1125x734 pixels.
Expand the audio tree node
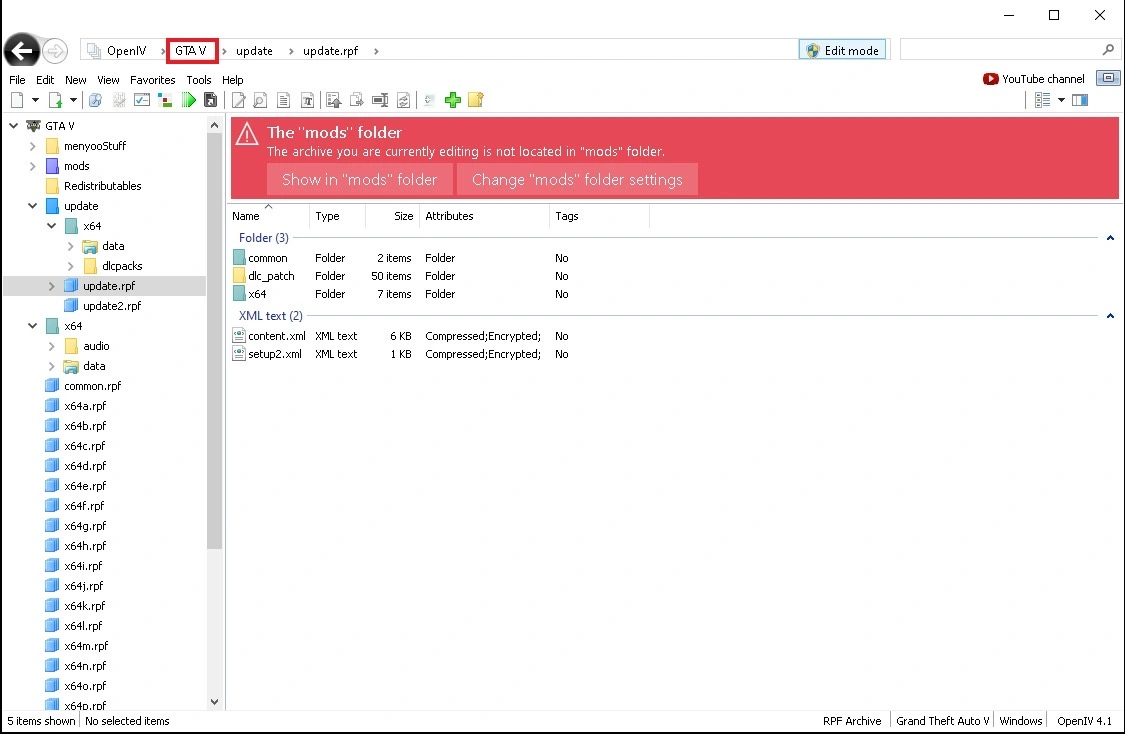pos(52,346)
